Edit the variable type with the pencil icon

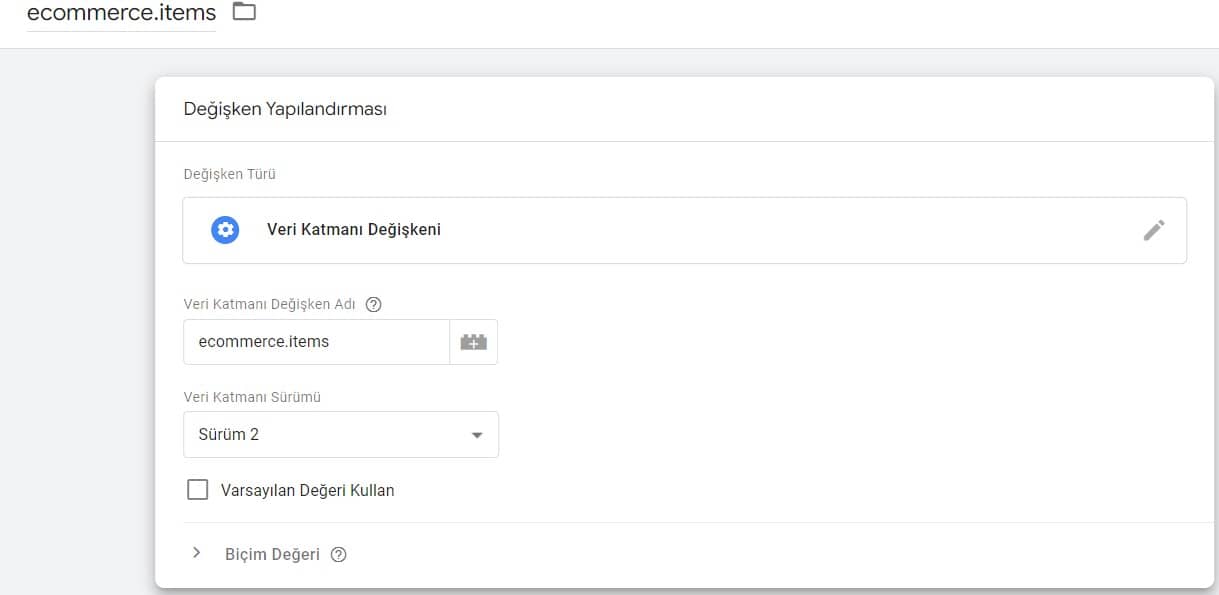pyautogui.click(x=1154, y=230)
